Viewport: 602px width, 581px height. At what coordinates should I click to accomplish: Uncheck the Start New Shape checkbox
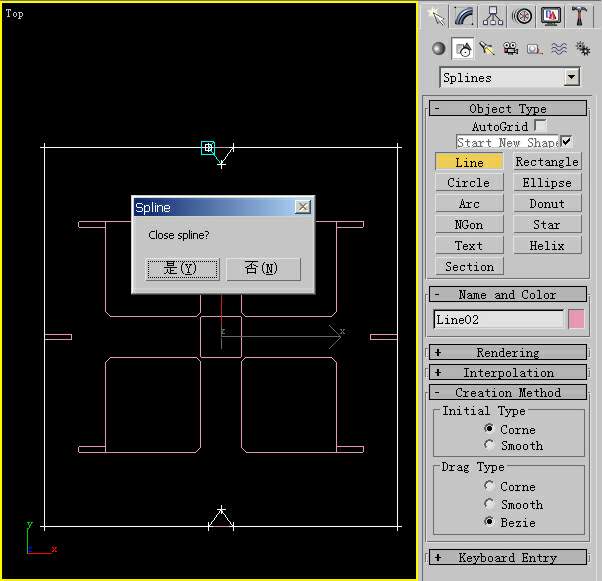(x=567, y=142)
